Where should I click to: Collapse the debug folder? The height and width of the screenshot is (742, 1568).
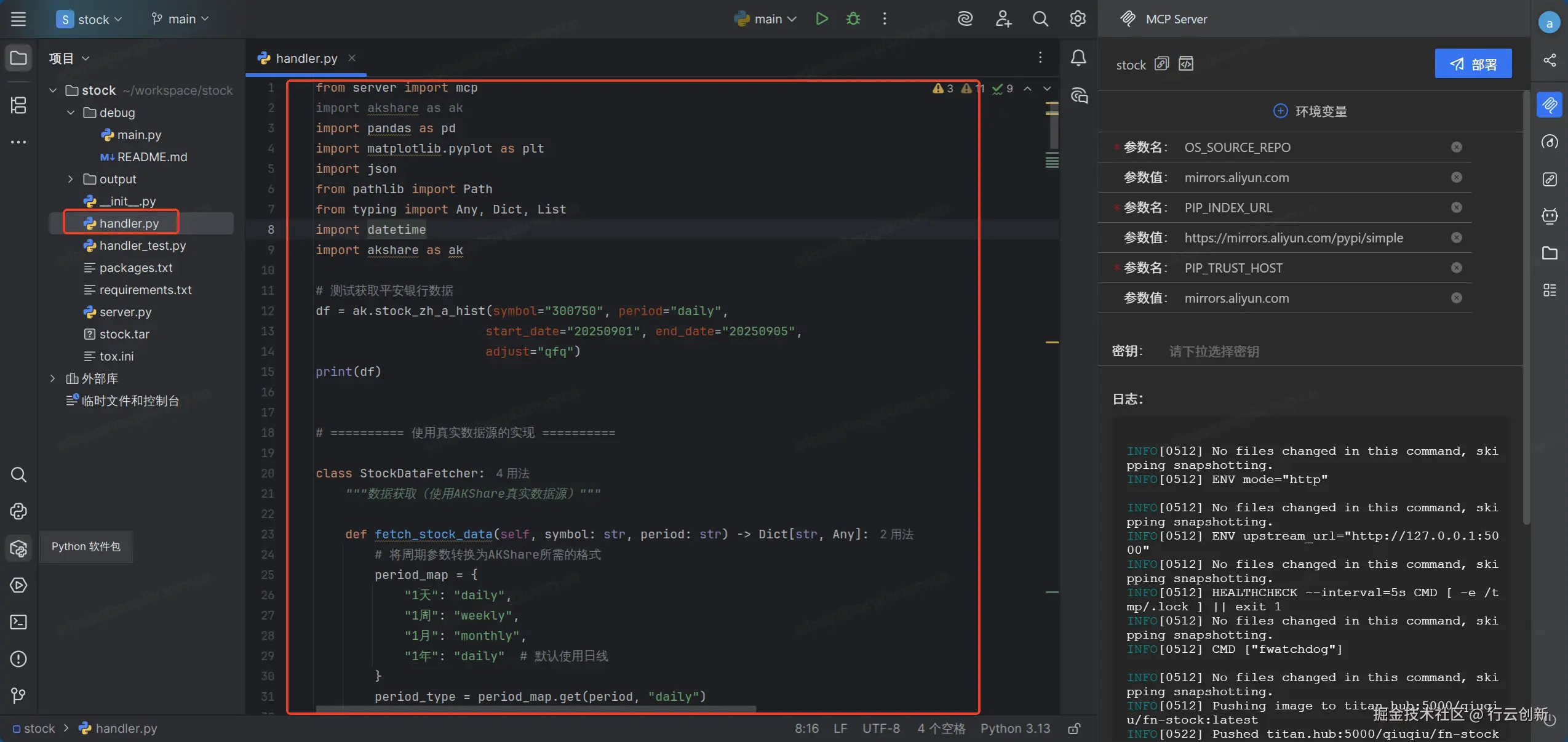tap(71, 113)
